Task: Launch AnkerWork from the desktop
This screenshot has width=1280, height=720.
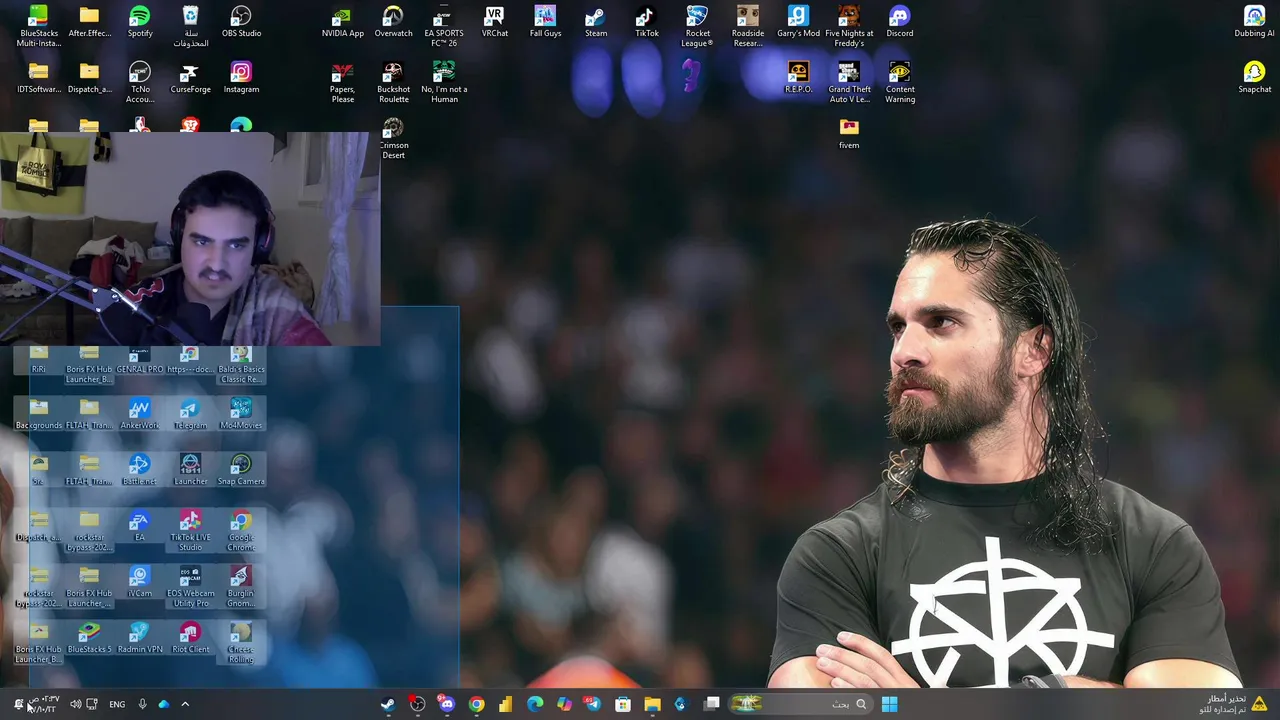Action: [139, 414]
